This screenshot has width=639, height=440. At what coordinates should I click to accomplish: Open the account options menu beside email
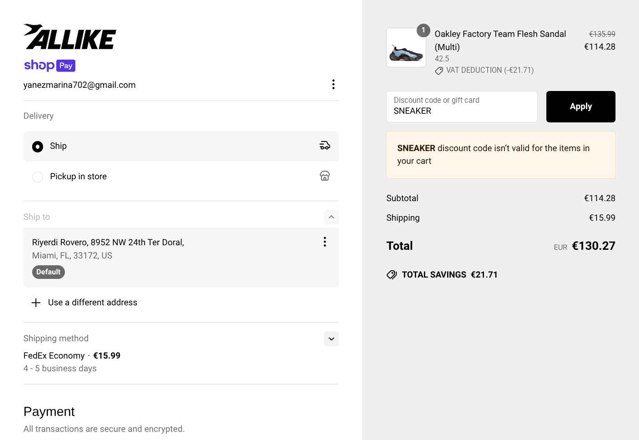coord(333,84)
